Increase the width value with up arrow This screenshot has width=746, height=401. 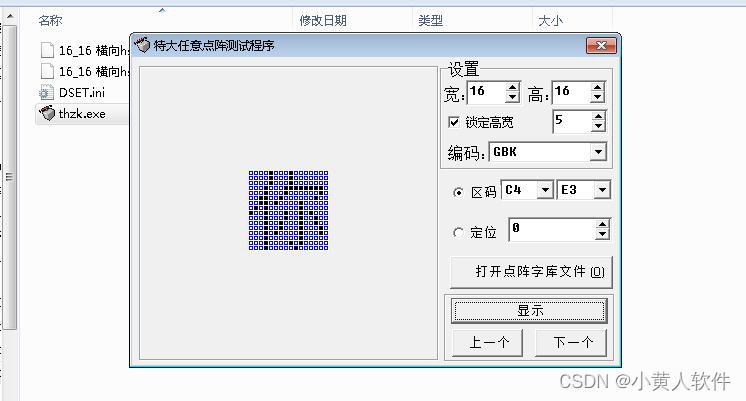(512, 88)
